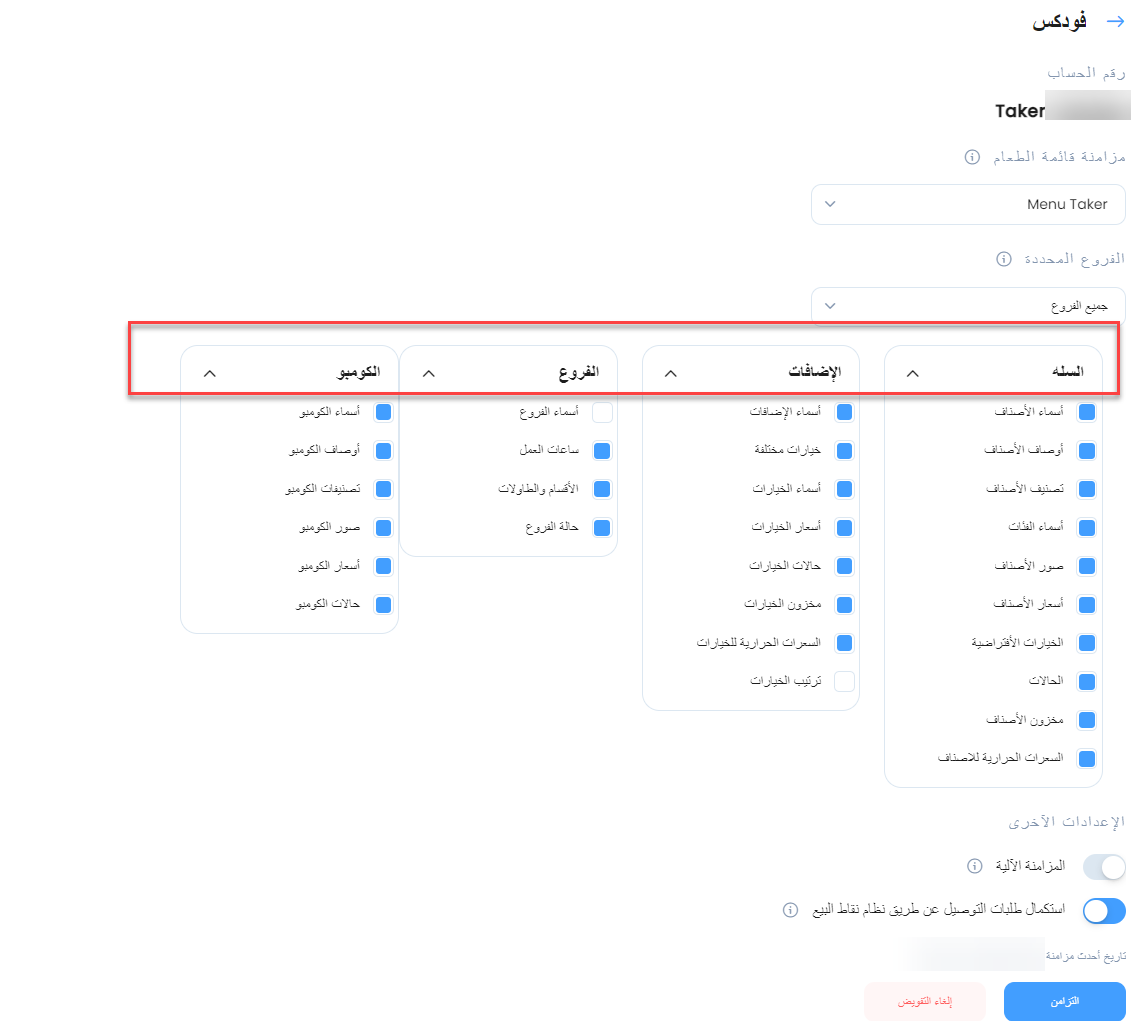Open the جميع الفروع dropdown

[x=968, y=306]
